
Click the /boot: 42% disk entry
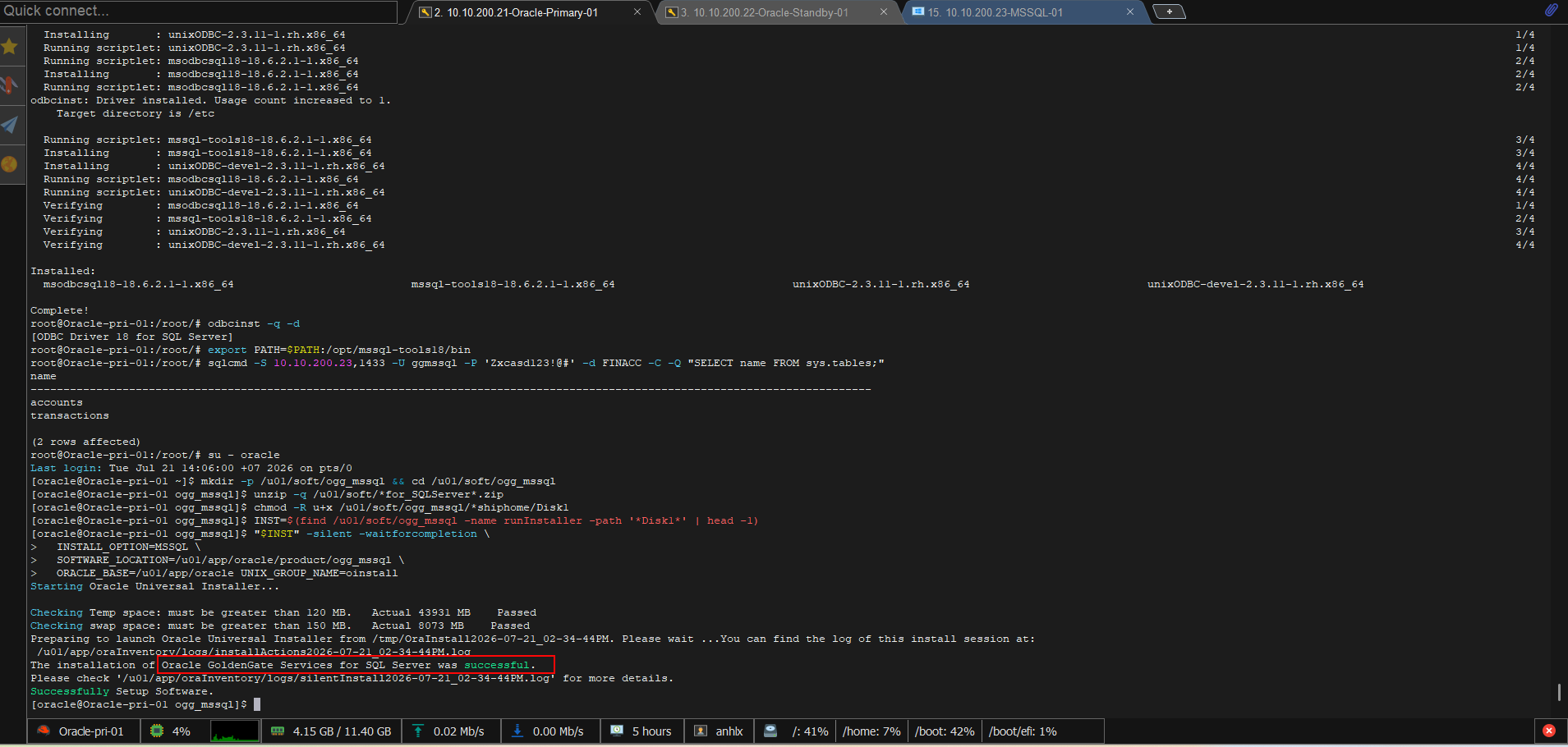click(945, 731)
